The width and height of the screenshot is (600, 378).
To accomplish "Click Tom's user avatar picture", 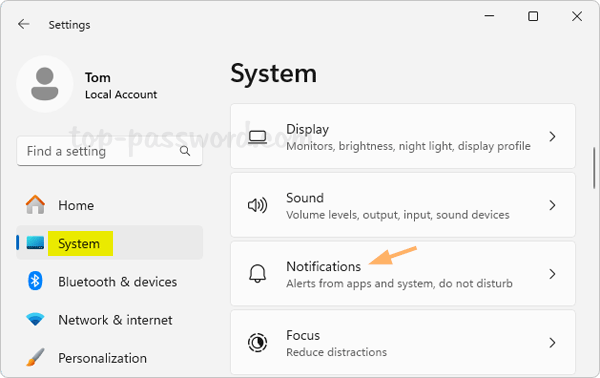I will [45, 84].
